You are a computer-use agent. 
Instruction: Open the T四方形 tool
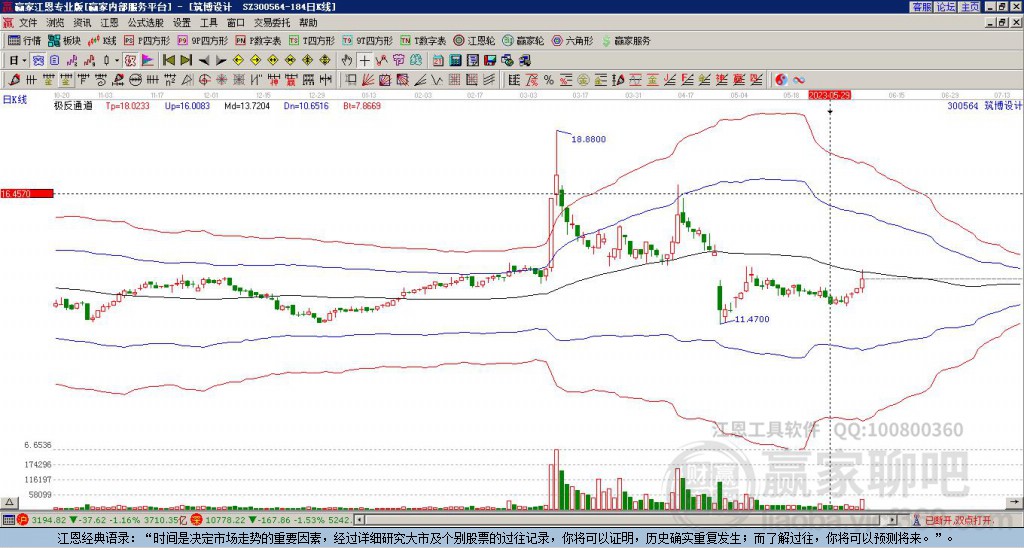tap(312, 40)
